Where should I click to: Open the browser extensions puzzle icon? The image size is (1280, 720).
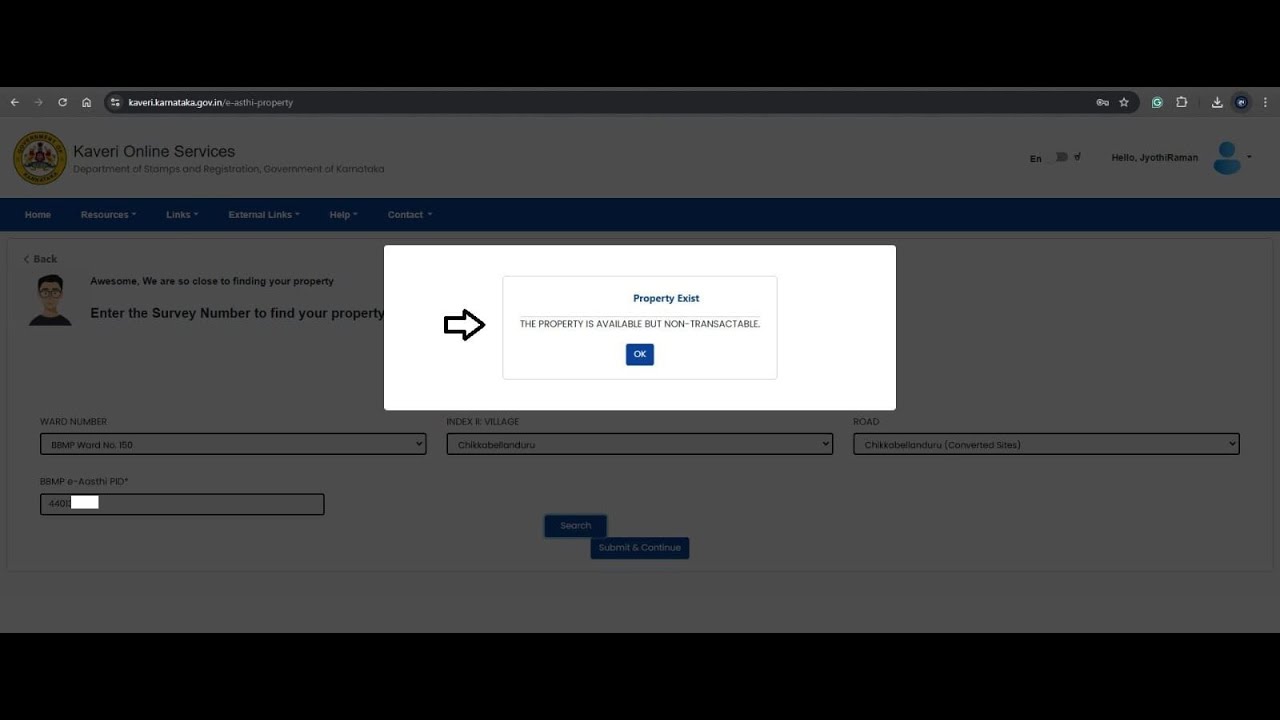(x=1181, y=102)
